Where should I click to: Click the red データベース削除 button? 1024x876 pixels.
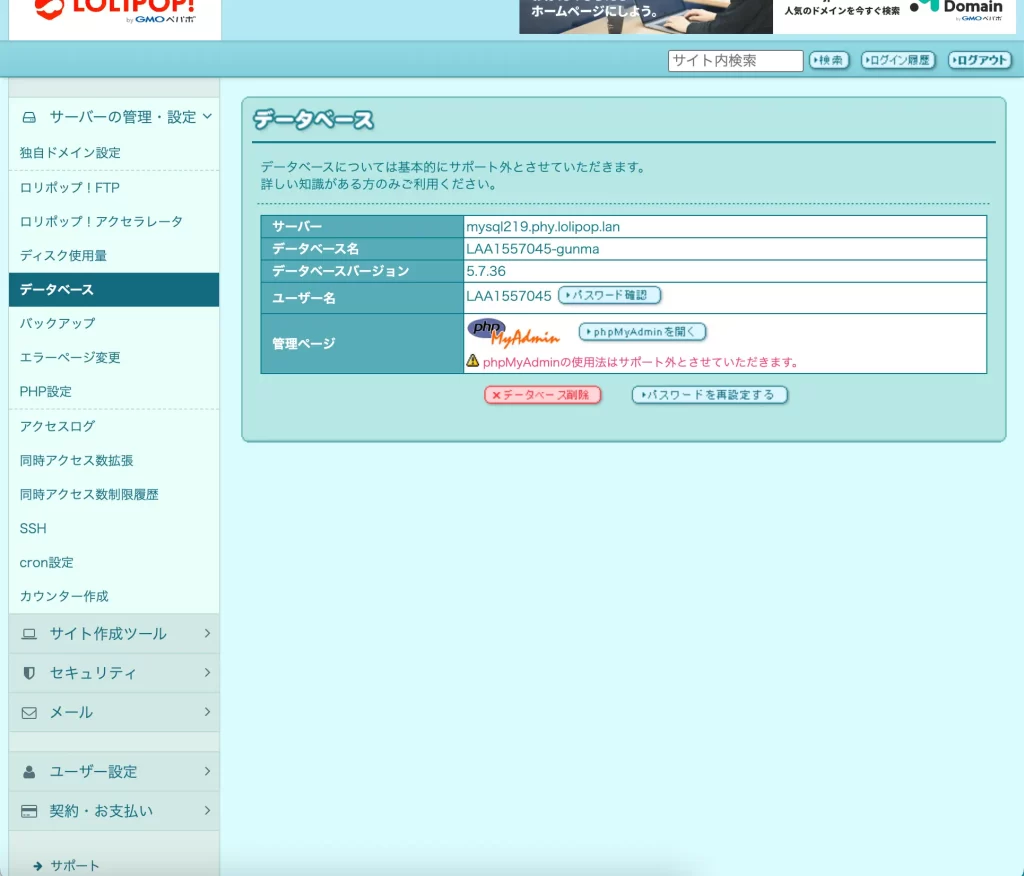point(543,395)
